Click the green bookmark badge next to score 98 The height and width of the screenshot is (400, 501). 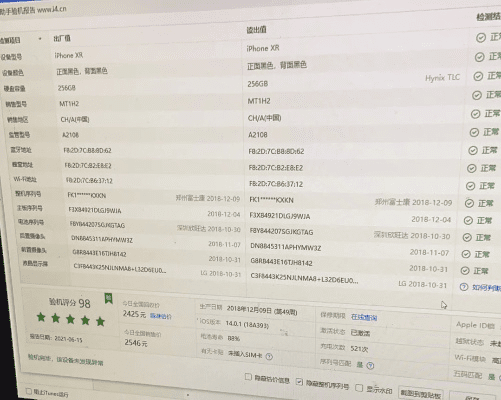[x=108, y=298]
